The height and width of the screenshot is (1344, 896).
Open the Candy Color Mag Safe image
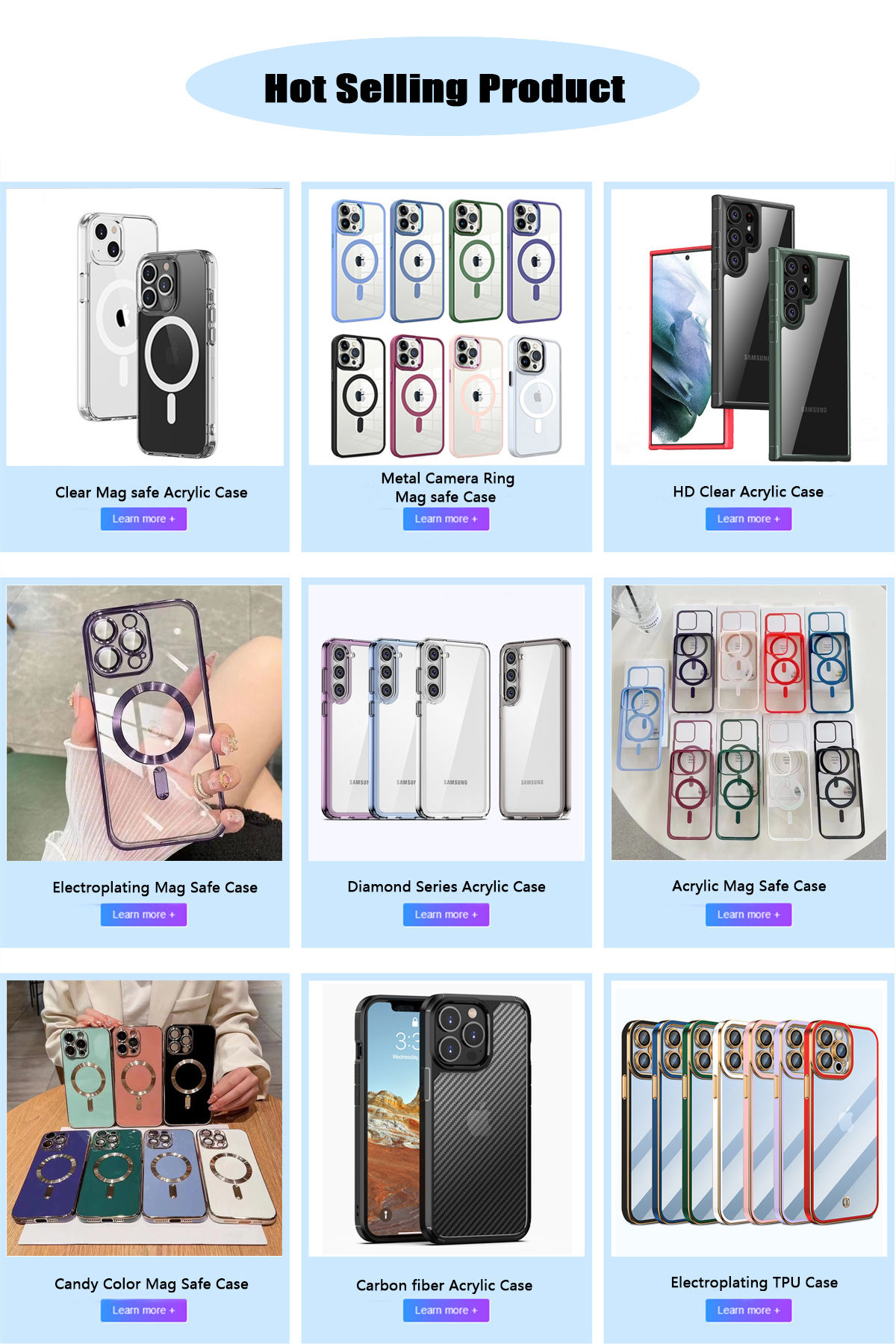click(x=145, y=1119)
